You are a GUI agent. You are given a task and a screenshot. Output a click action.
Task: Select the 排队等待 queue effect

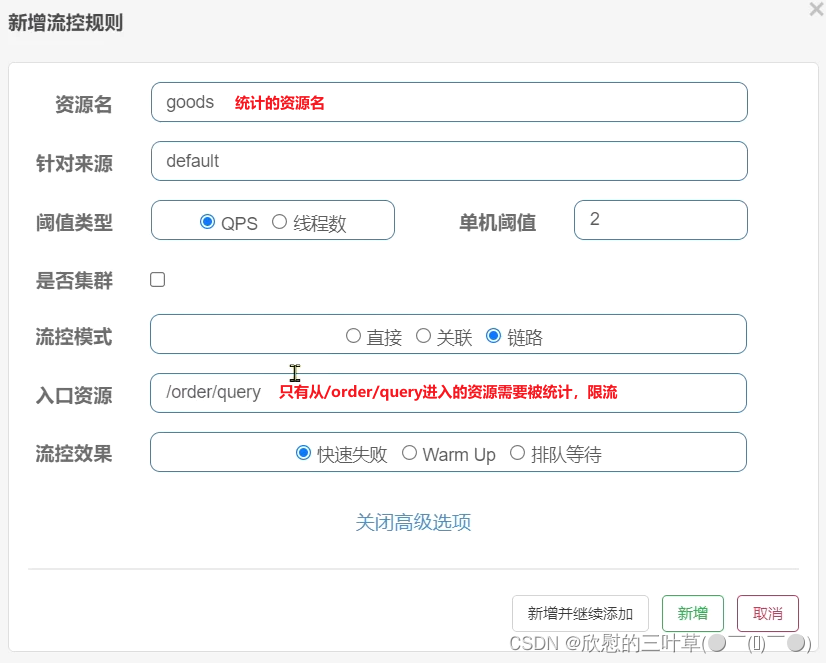coord(517,452)
